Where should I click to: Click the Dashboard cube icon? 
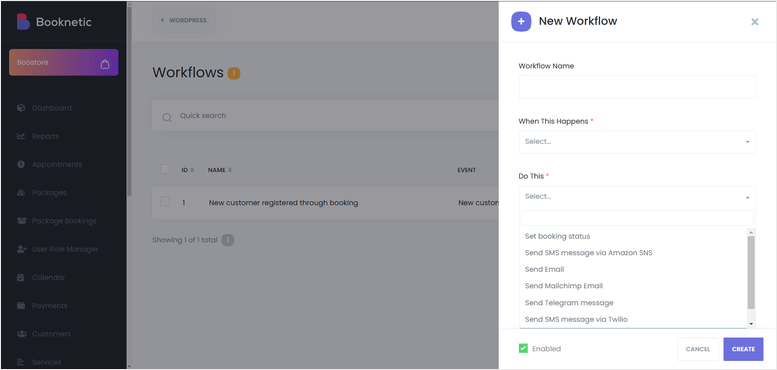21,107
